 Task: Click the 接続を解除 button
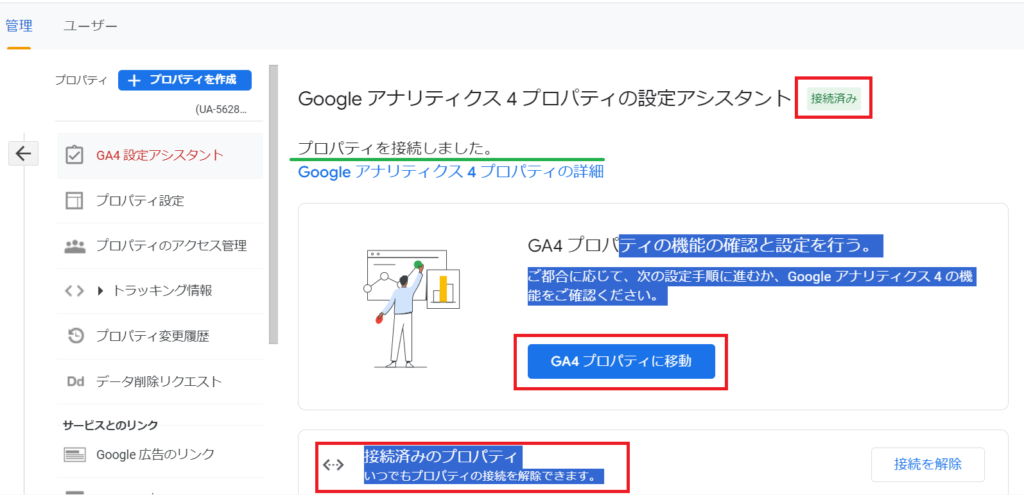point(927,464)
